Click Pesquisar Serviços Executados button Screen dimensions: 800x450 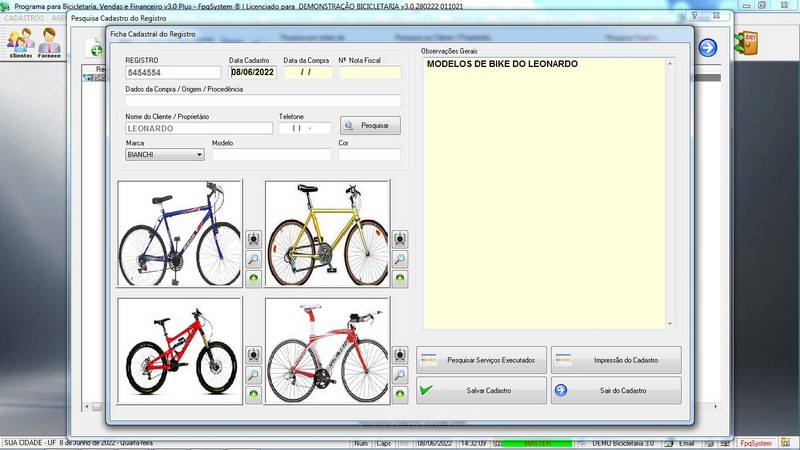click(x=481, y=360)
